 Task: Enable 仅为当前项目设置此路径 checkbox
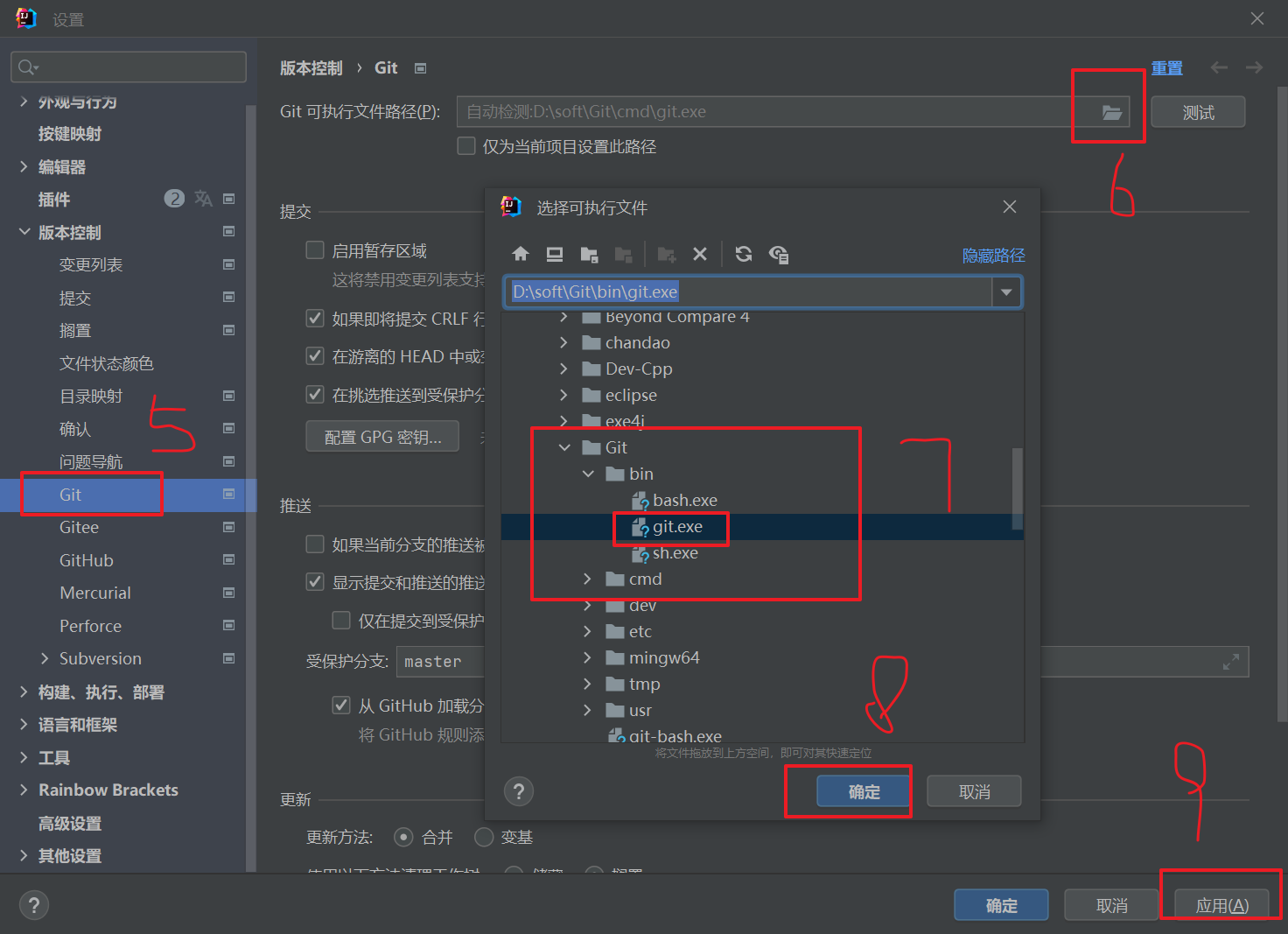466,146
